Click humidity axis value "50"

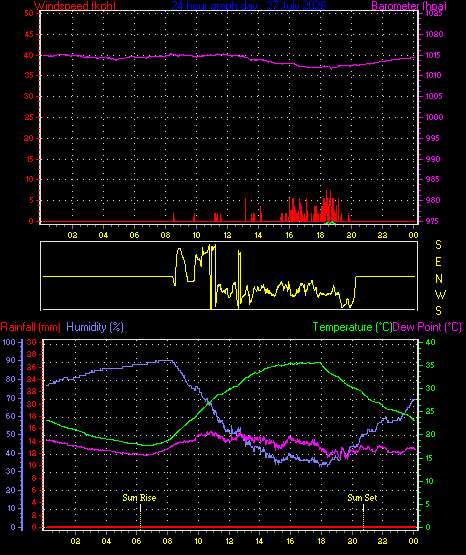tap(11, 434)
